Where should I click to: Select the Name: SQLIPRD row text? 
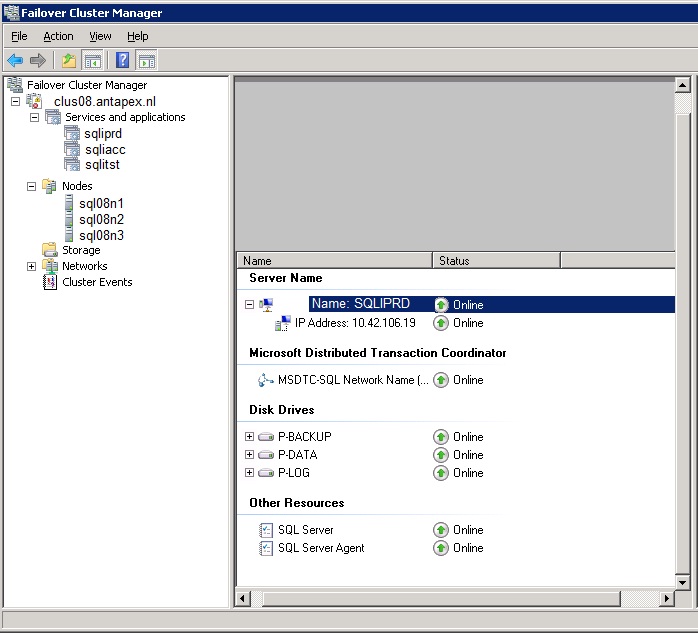[360, 304]
